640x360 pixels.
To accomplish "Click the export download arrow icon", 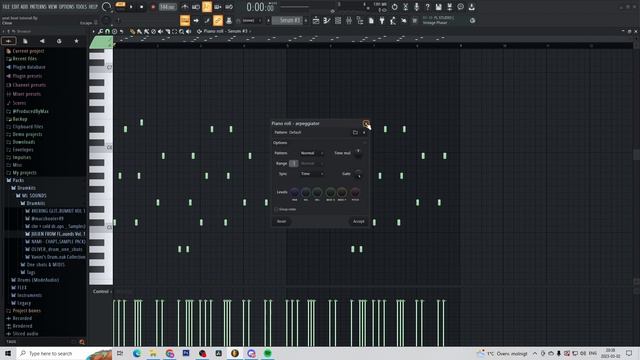I will (x=471, y=7).
